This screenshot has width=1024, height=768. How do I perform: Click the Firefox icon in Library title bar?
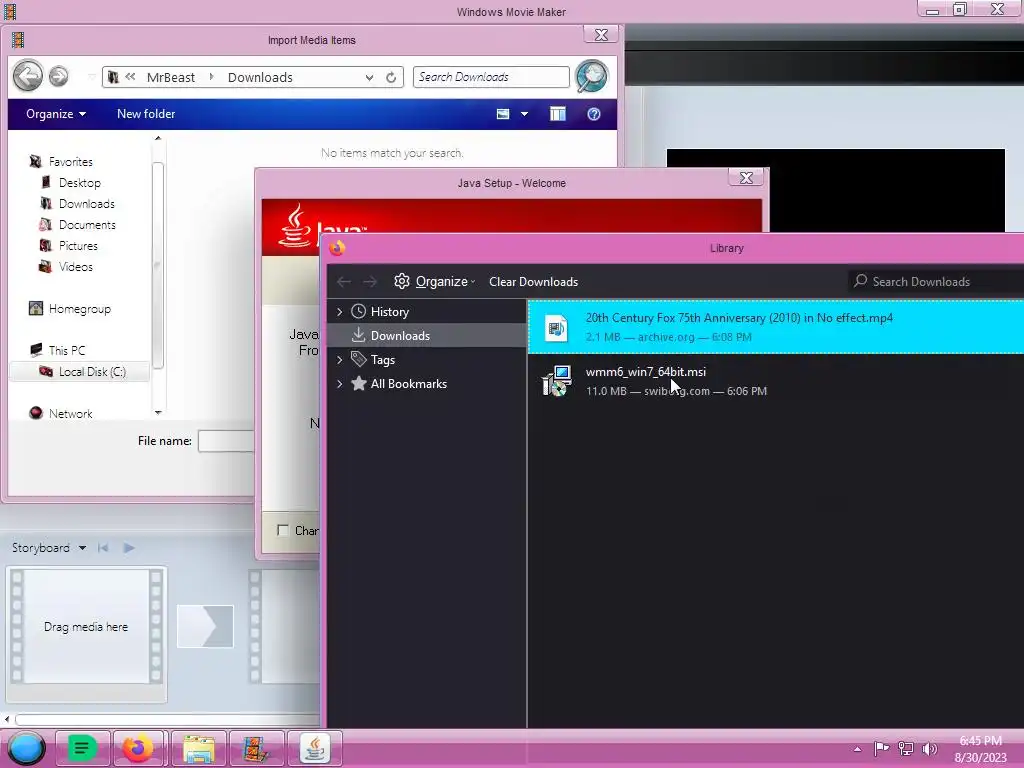(337, 248)
